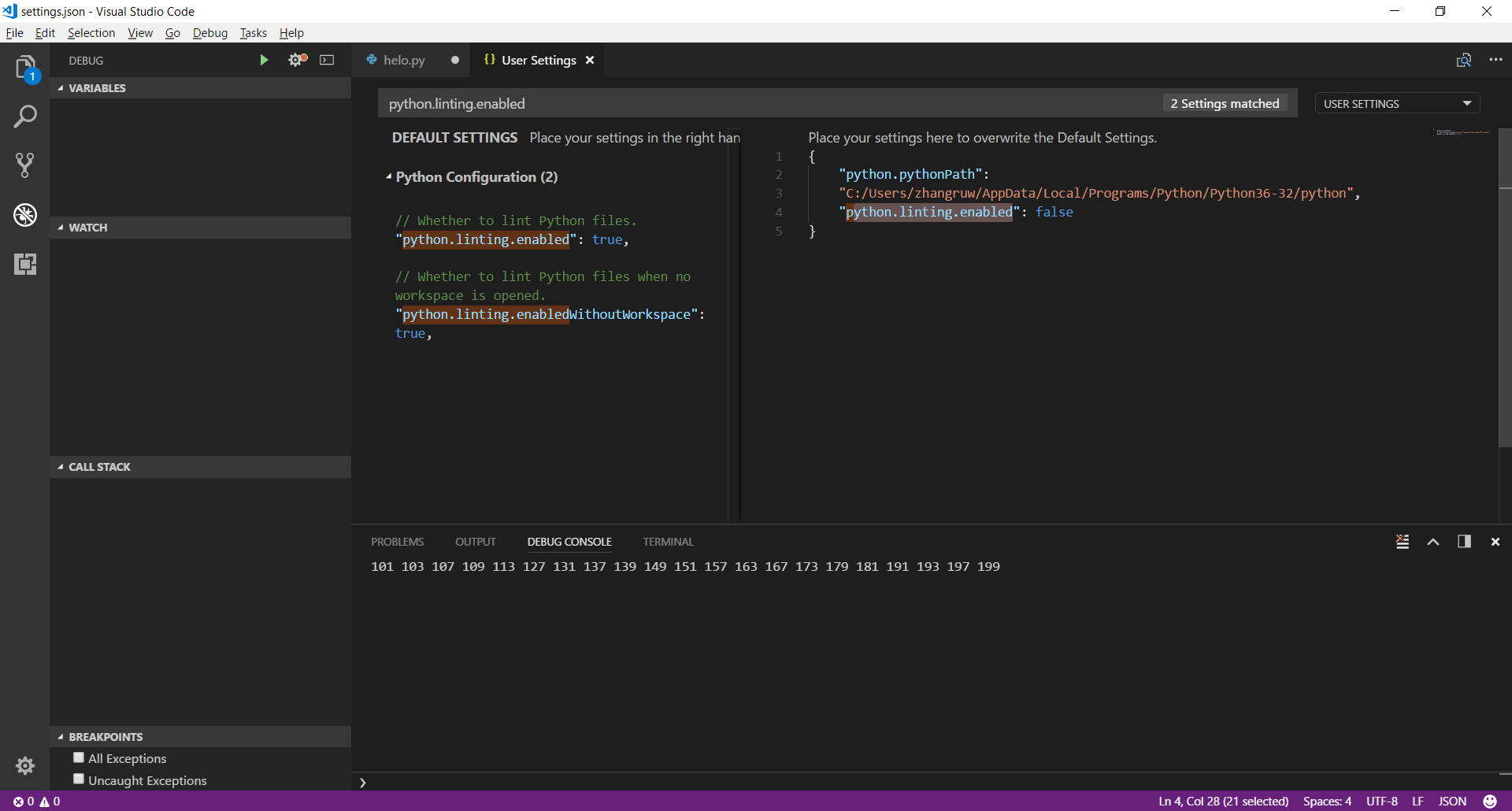Image resolution: width=1512 pixels, height=811 pixels.
Task: Click the unsaved dot on helo.py tab
Action: [455, 60]
